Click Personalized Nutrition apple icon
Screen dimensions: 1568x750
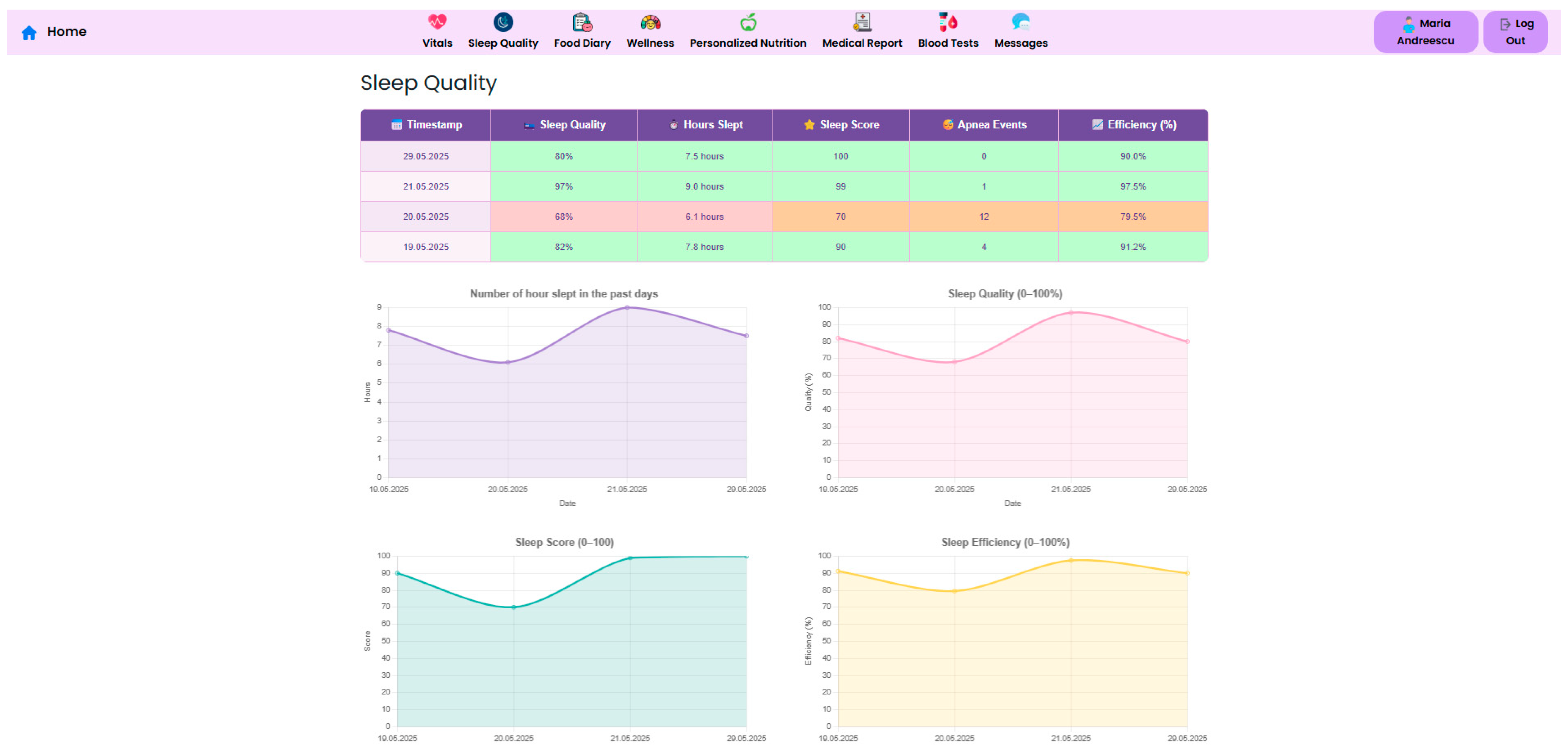pyautogui.click(x=747, y=23)
